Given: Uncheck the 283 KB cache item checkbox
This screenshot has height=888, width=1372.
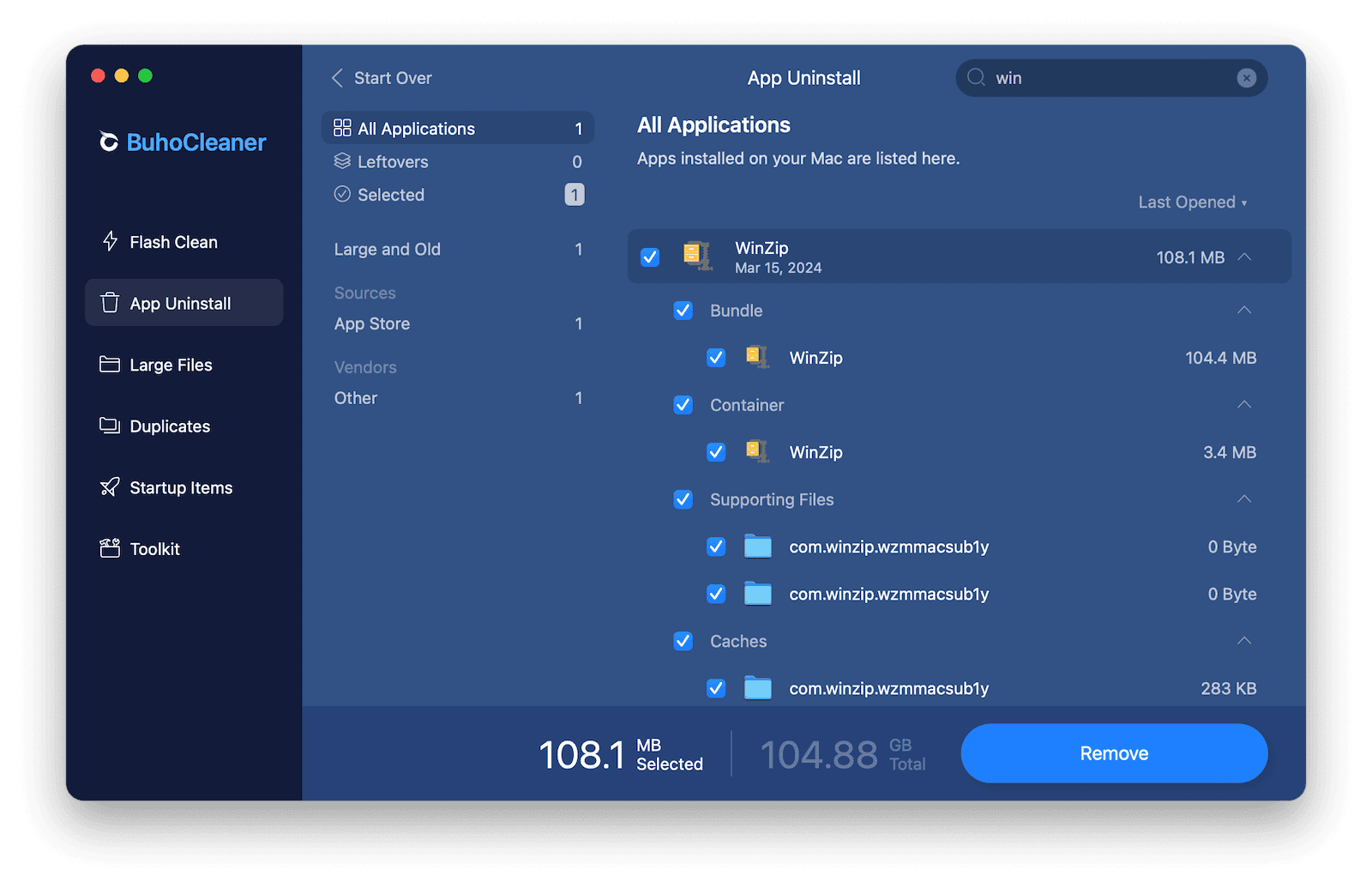Looking at the screenshot, I should coord(716,688).
